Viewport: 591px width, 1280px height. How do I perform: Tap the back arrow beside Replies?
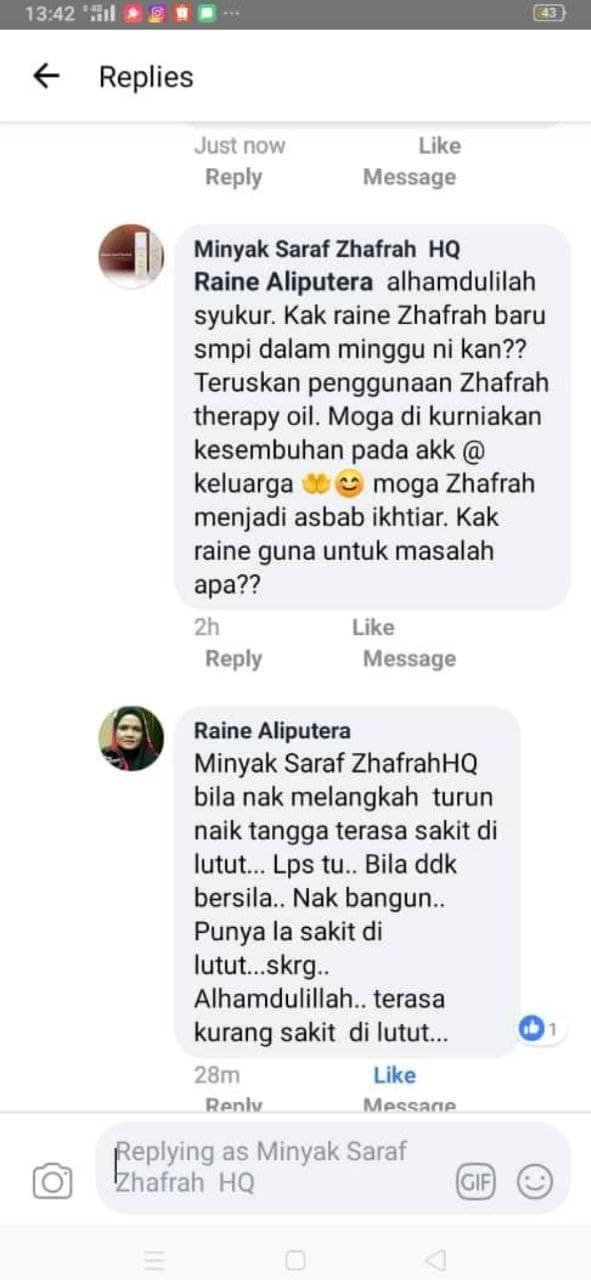tap(46, 77)
